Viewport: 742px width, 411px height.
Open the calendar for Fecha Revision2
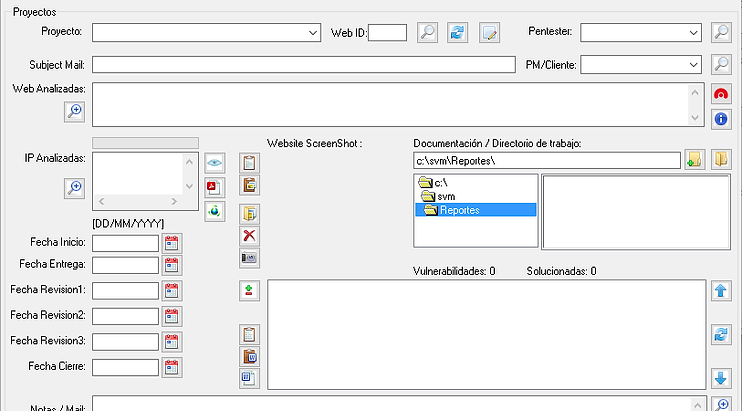coord(172,316)
